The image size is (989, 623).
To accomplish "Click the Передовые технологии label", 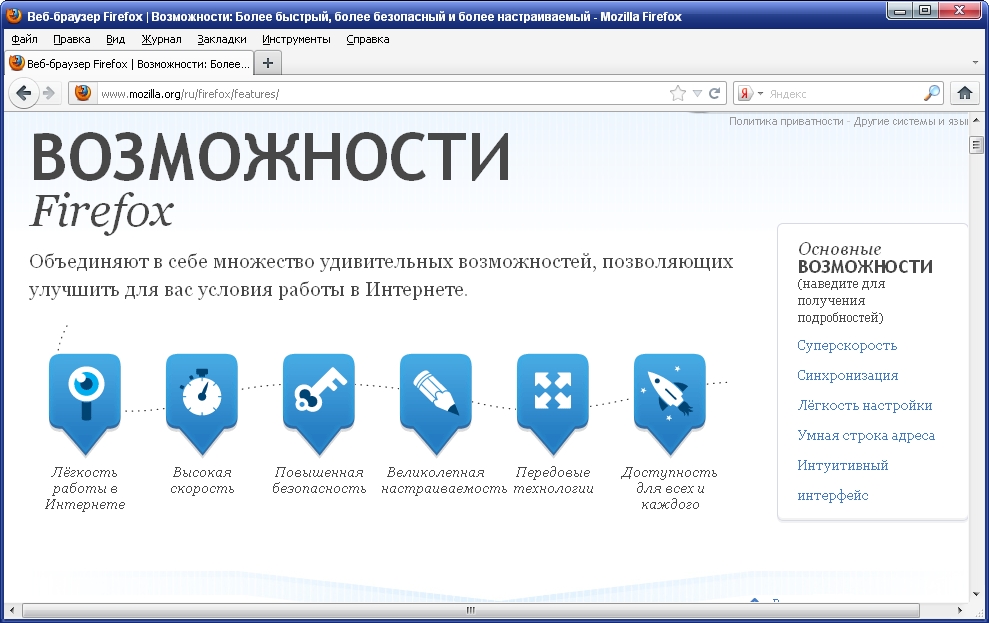I will pyautogui.click(x=553, y=480).
